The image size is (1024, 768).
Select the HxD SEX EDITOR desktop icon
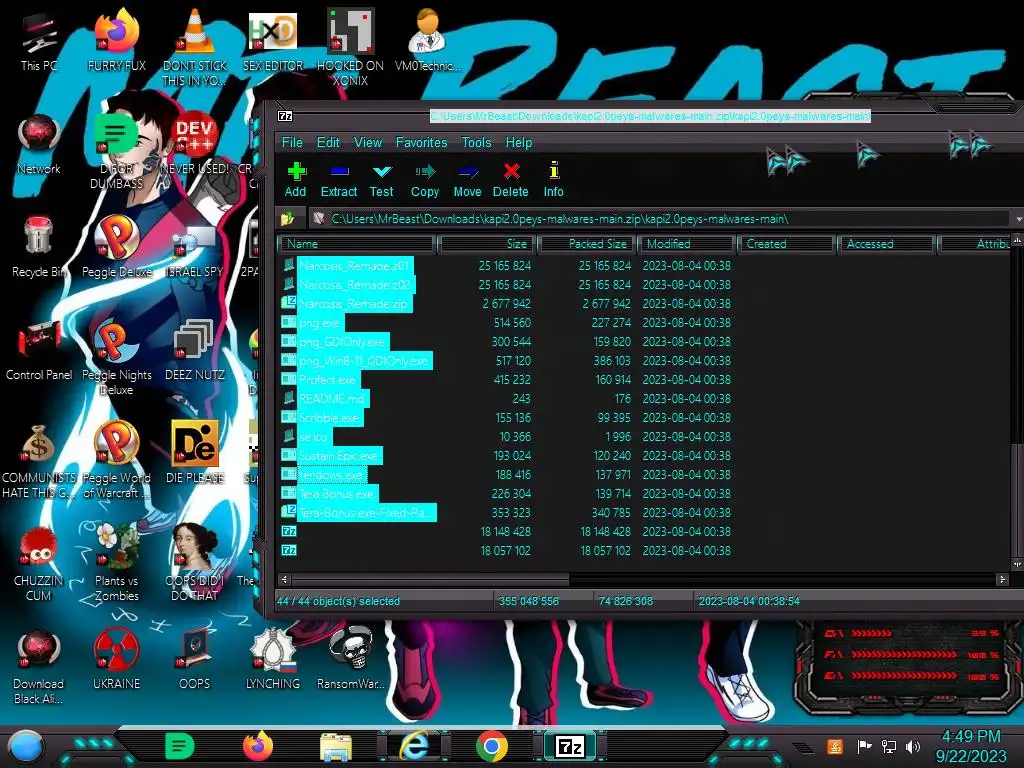tap(273, 40)
